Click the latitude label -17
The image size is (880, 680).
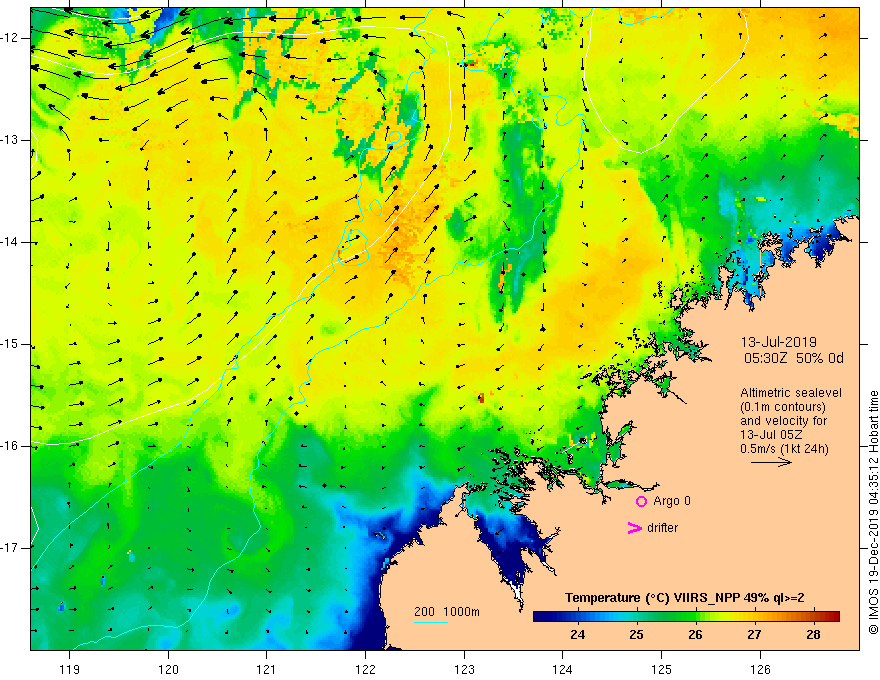(x=10, y=548)
